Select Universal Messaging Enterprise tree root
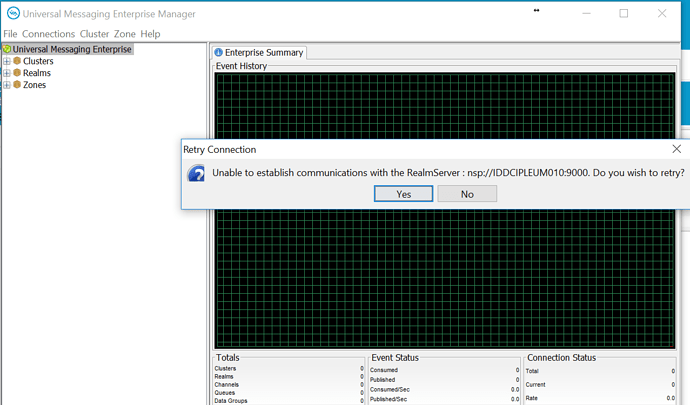This screenshot has height=405, width=690. point(72,49)
